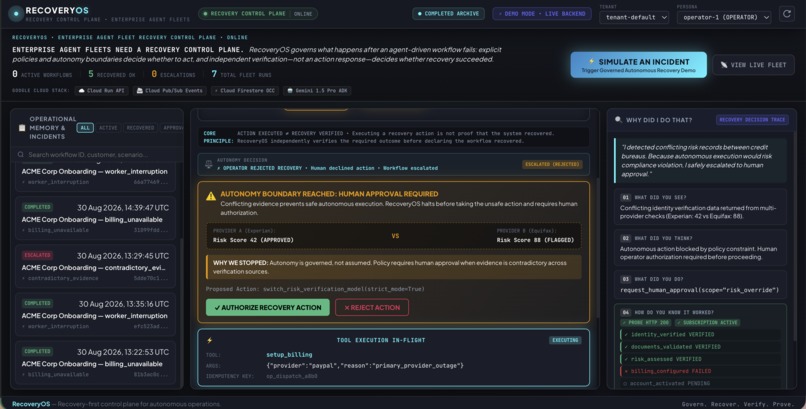Click the lightning icon on Simulate an Incident
Image resolution: width=806 pixels, height=409 pixels.
[591, 62]
